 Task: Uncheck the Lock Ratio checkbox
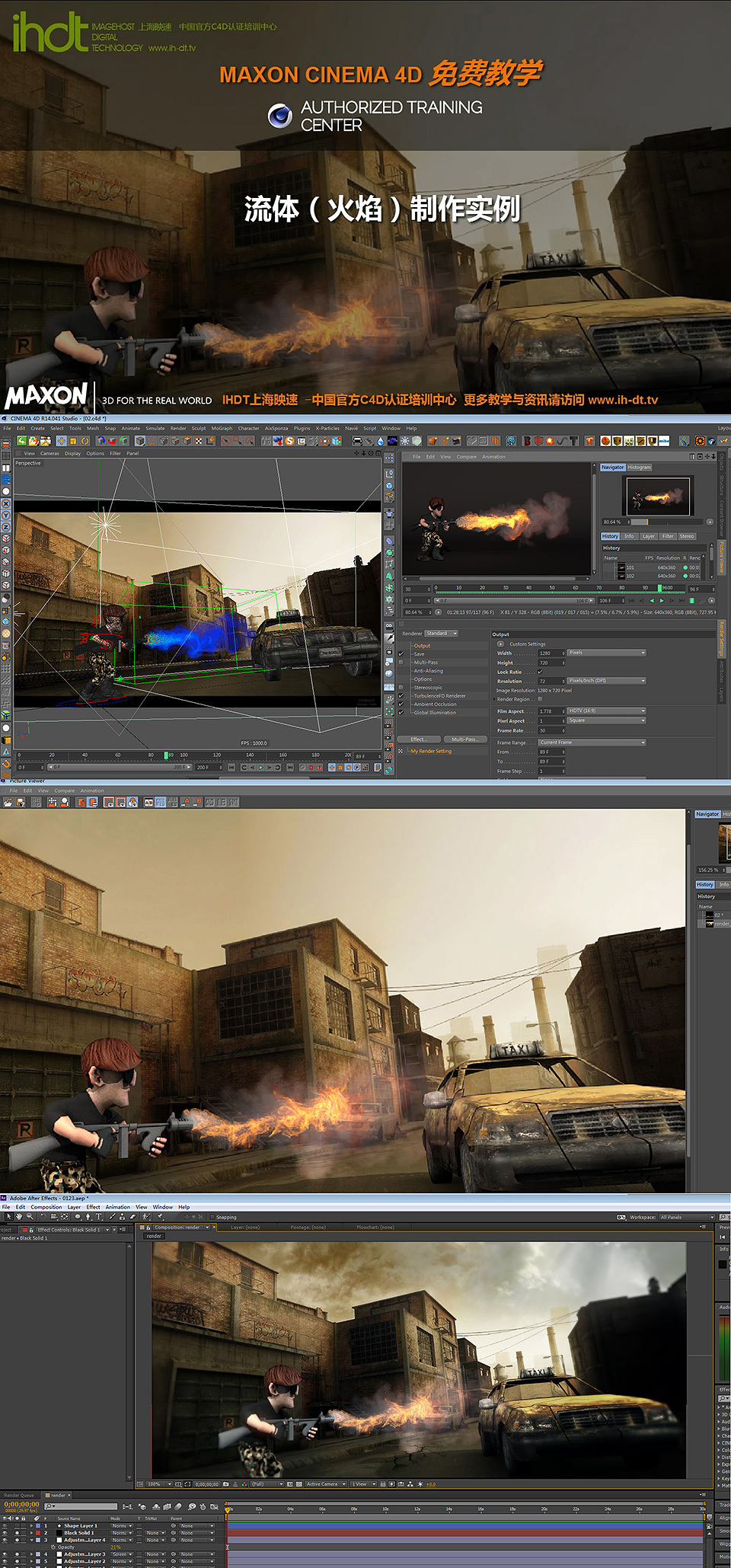click(541, 672)
